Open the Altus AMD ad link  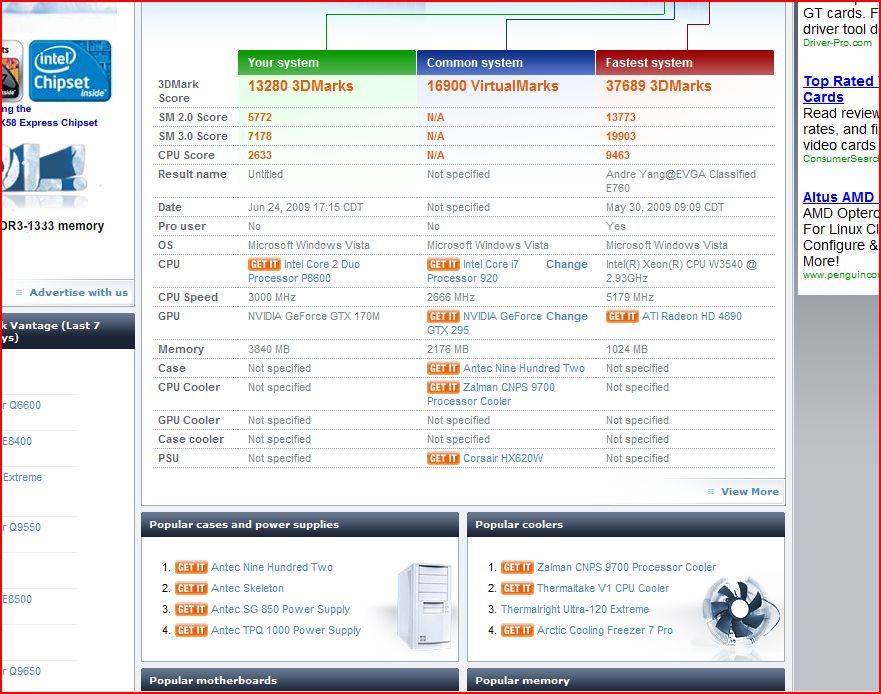pyautogui.click(x=839, y=197)
